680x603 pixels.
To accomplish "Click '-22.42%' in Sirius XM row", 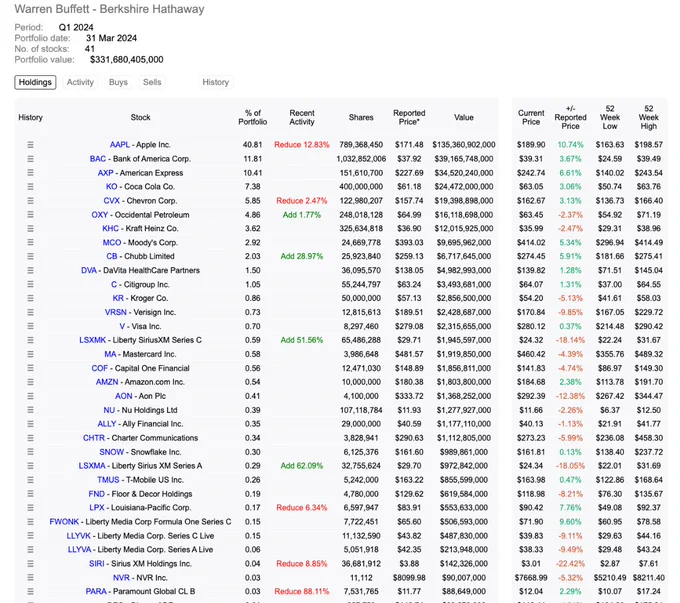I will pos(570,564).
